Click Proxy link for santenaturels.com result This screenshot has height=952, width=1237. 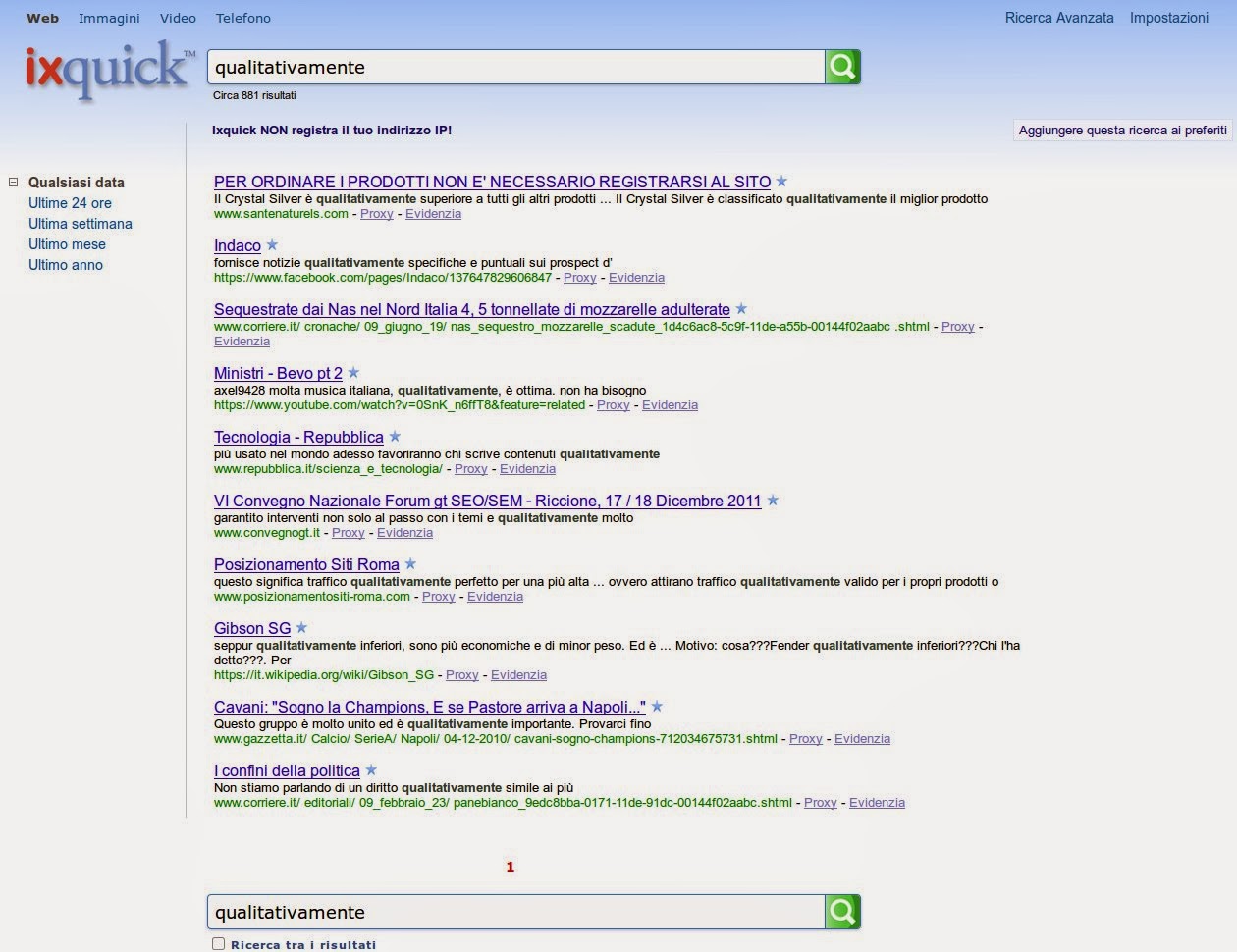pos(376,214)
